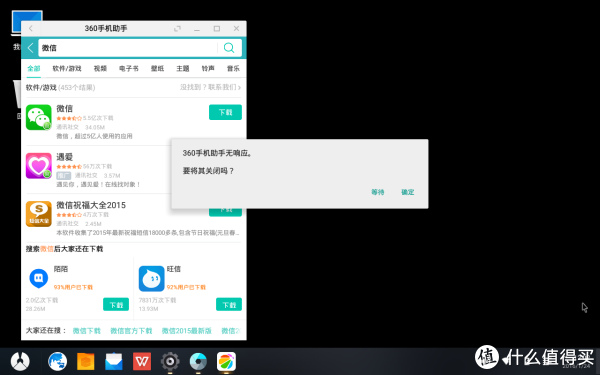Select the 陌陌 blue chat app icon

[39, 278]
